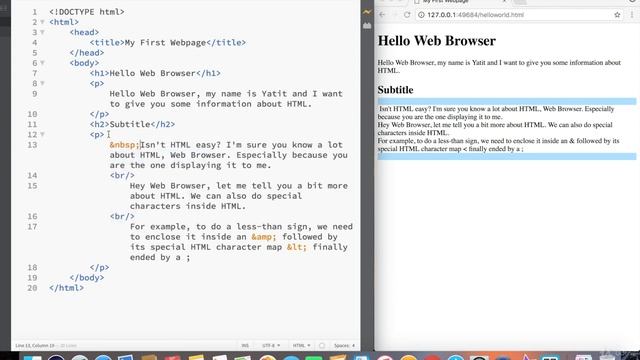
Task: Click the closing /html tag on line 20
Action: [x=66, y=288]
